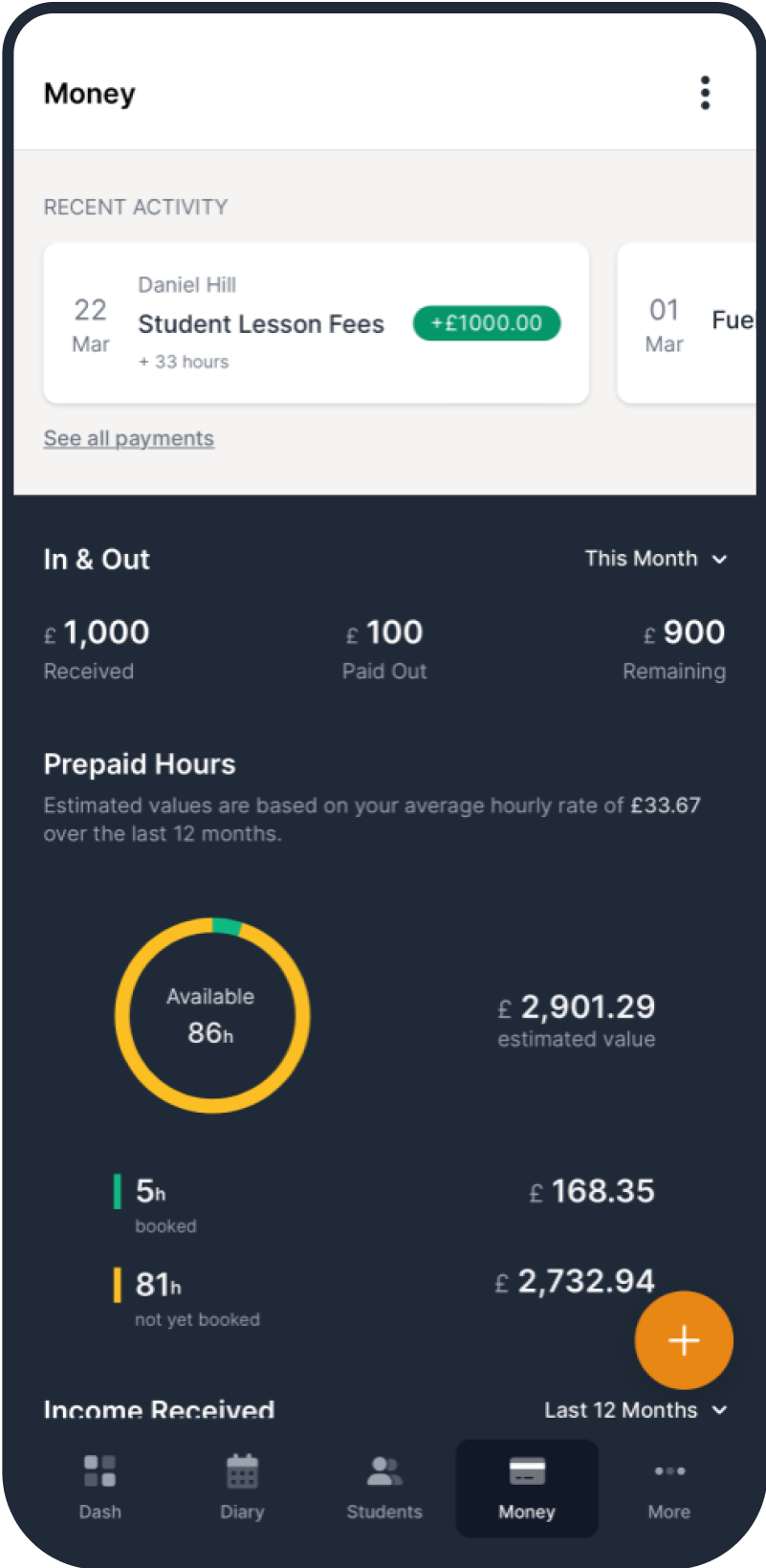Click the Available 86h donut chart
The width and height of the screenshot is (766, 1568).
click(x=211, y=1015)
